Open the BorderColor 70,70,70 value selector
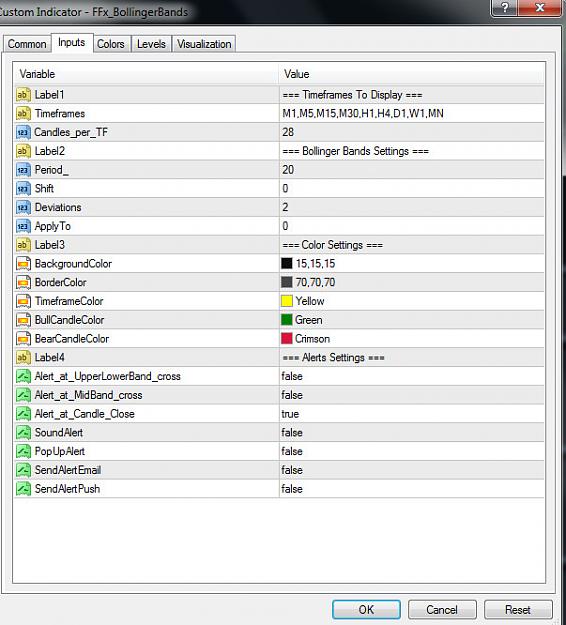 coord(412,282)
